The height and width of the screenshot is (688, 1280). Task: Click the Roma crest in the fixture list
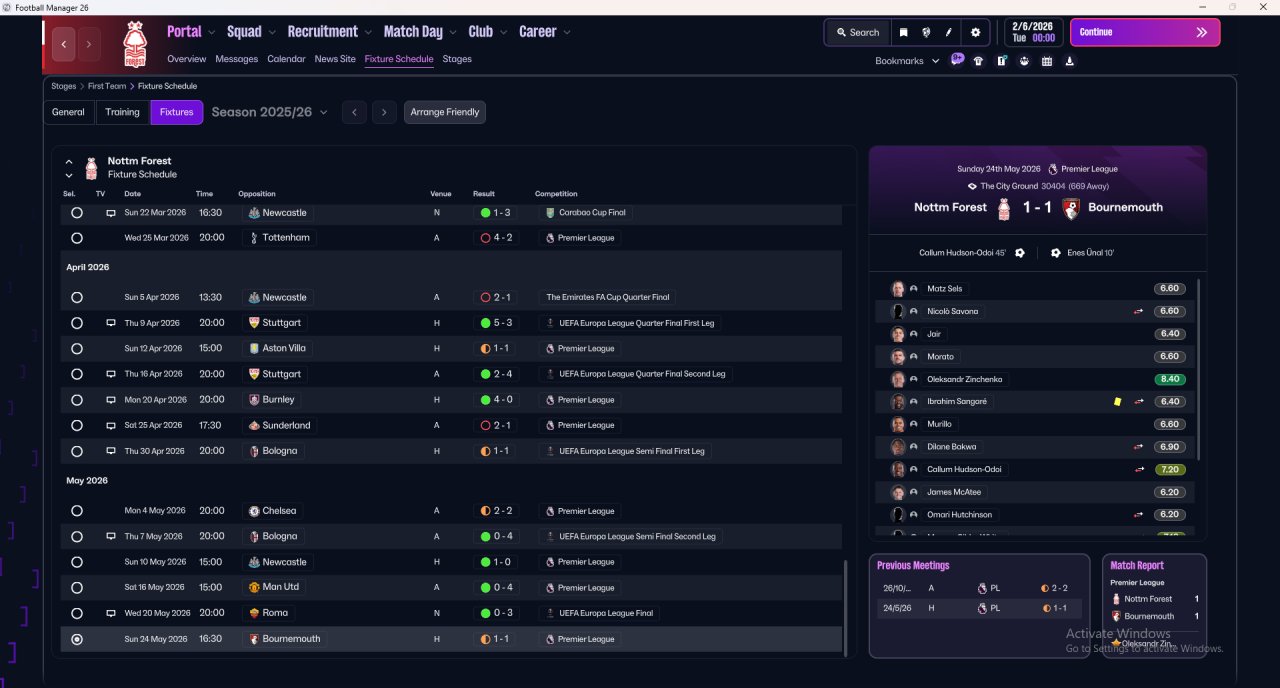point(254,613)
